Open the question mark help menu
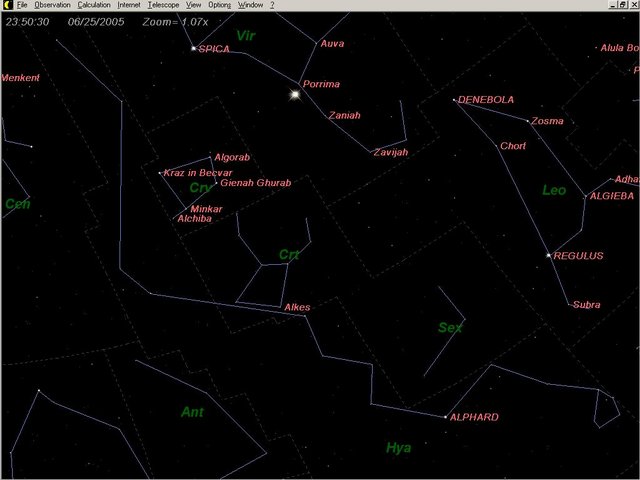This screenshot has height=480, width=640. 272,5
